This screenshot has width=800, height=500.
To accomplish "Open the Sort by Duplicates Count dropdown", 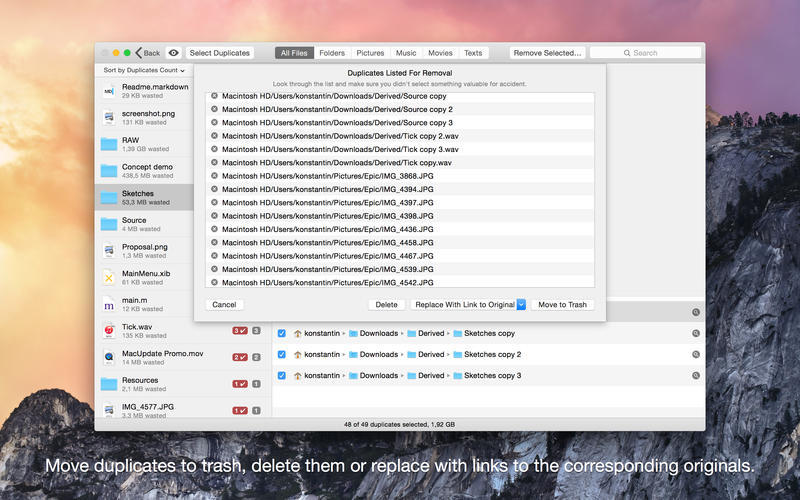I will click(x=144, y=70).
